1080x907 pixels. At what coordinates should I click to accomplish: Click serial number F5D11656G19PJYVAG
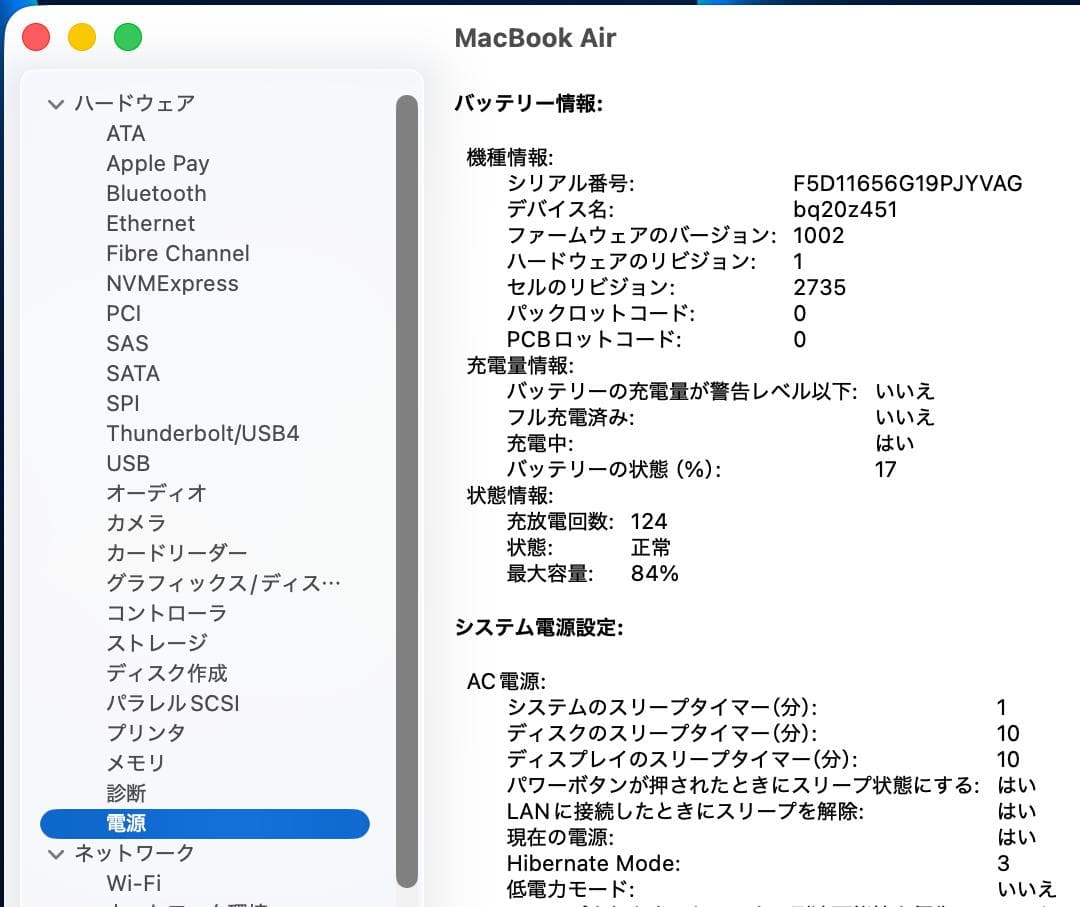click(x=907, y=183)
